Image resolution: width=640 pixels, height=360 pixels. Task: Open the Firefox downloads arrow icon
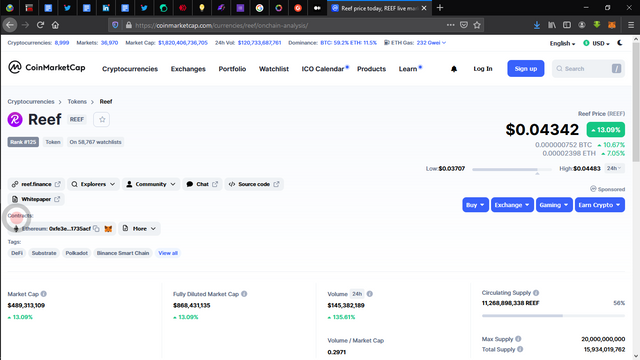[x=537, y=25]
